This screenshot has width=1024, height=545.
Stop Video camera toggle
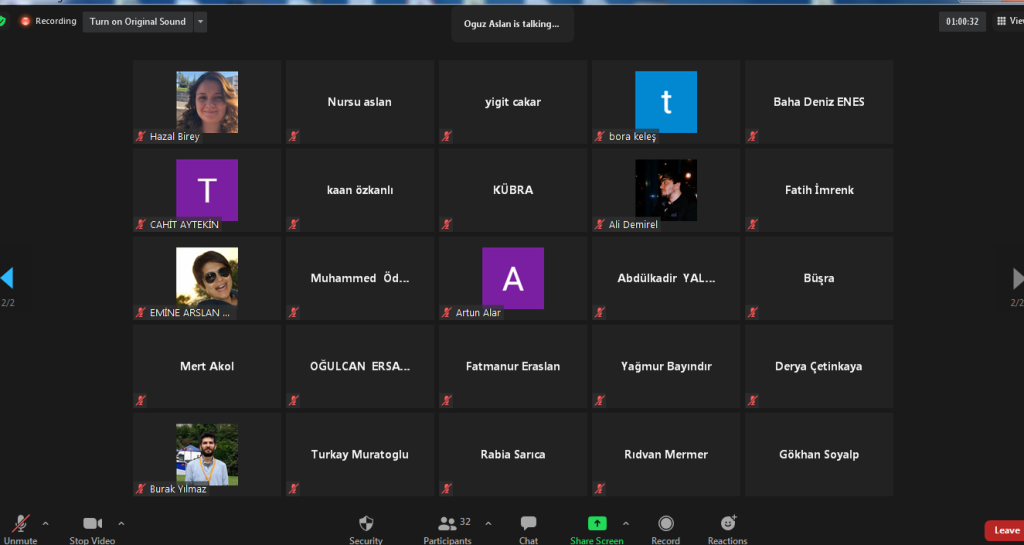tap(92, 523)
